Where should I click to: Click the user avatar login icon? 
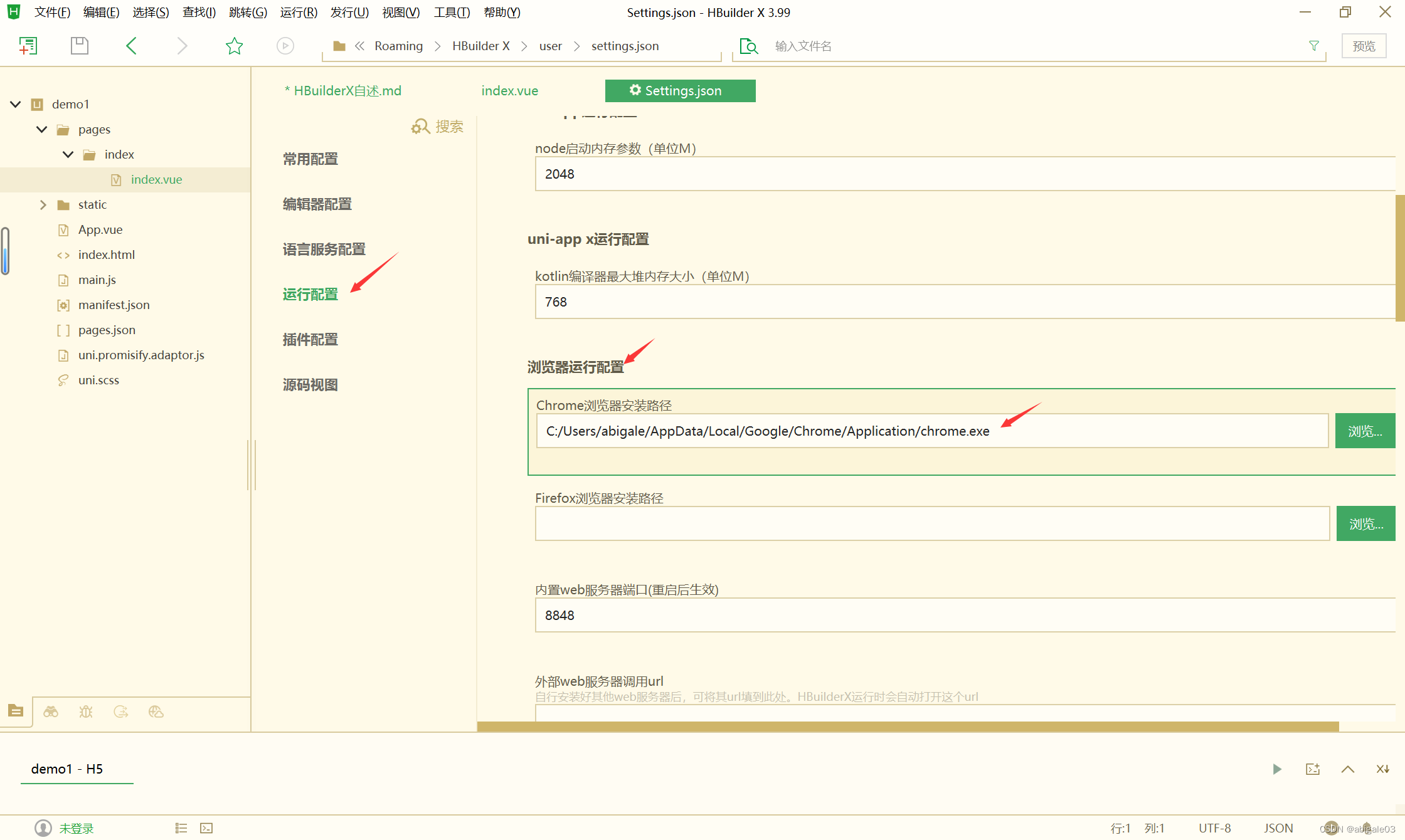click(x=43, y=828)
